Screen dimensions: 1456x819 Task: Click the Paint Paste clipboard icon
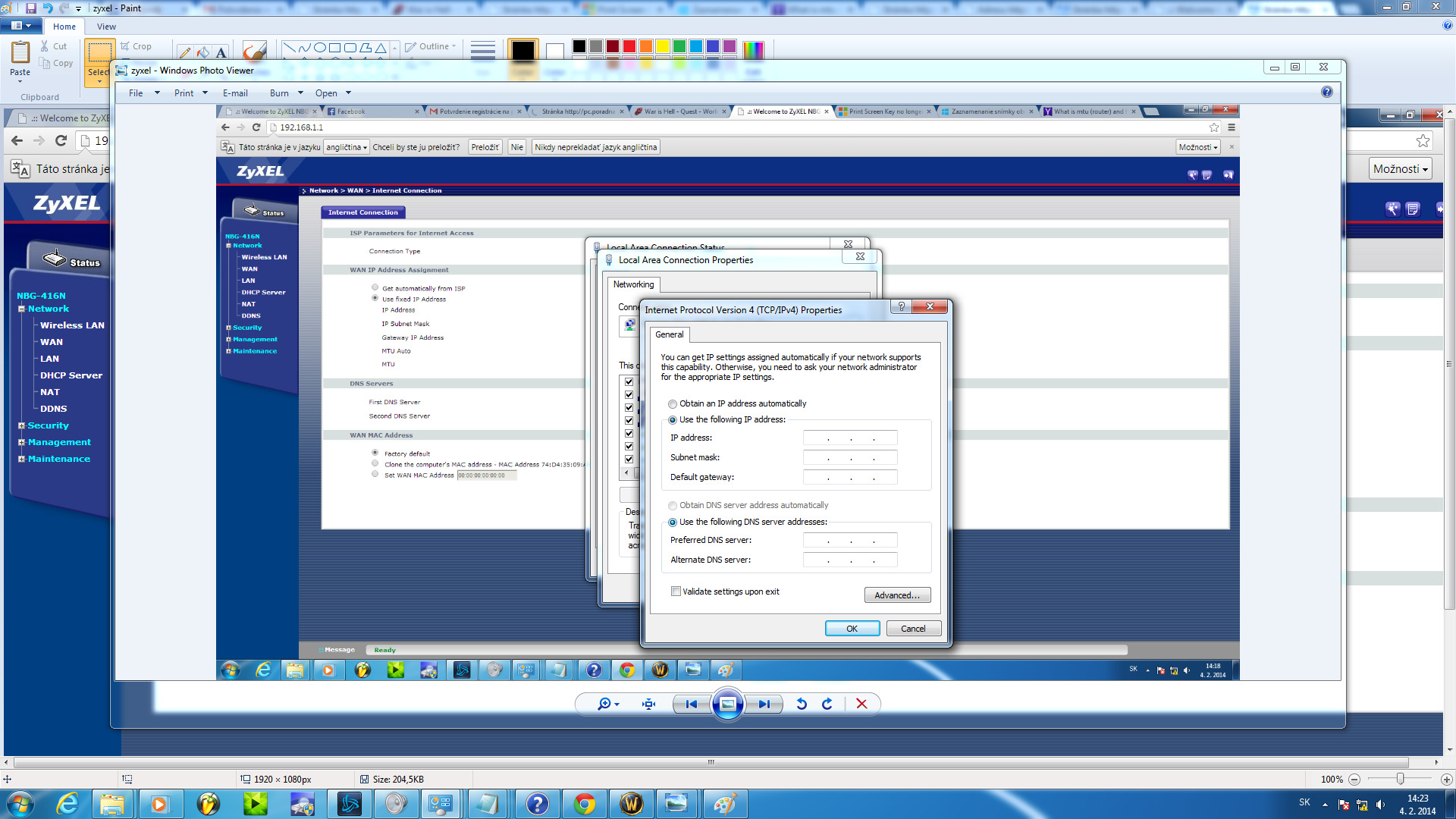20,53
